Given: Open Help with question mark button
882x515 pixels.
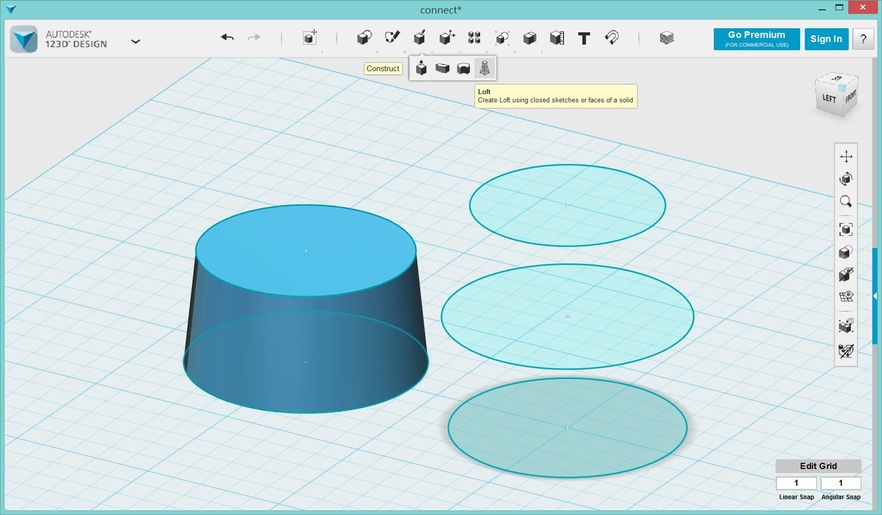Looking at the screenshot, I should 863,39.
